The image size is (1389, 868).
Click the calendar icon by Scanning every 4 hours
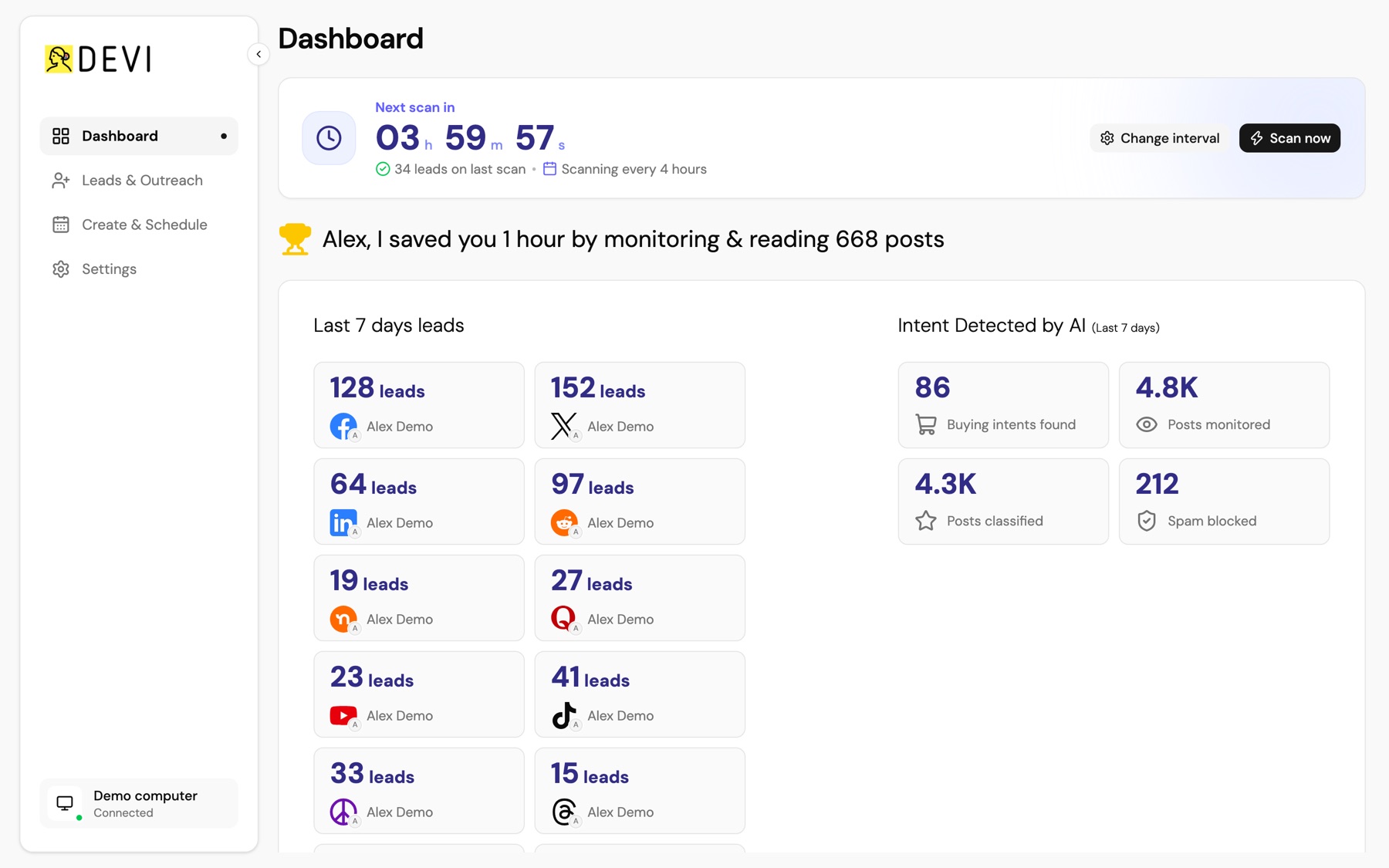pyautogui.click(x=549, y=169)
